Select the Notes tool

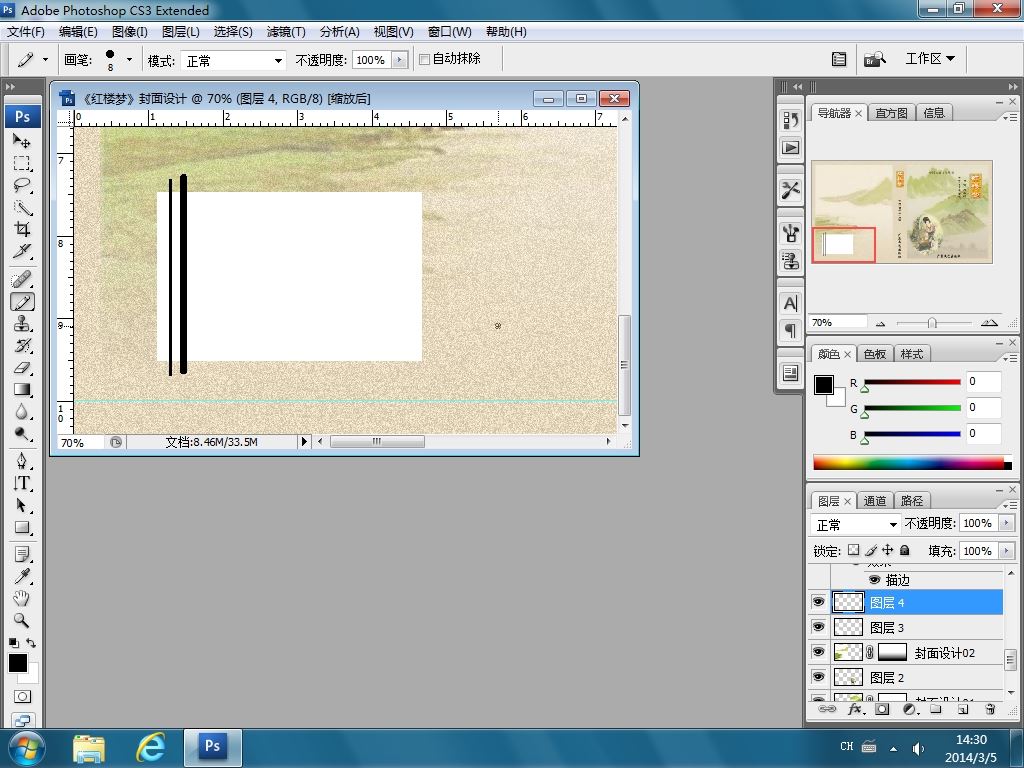[x=22, y=555]
